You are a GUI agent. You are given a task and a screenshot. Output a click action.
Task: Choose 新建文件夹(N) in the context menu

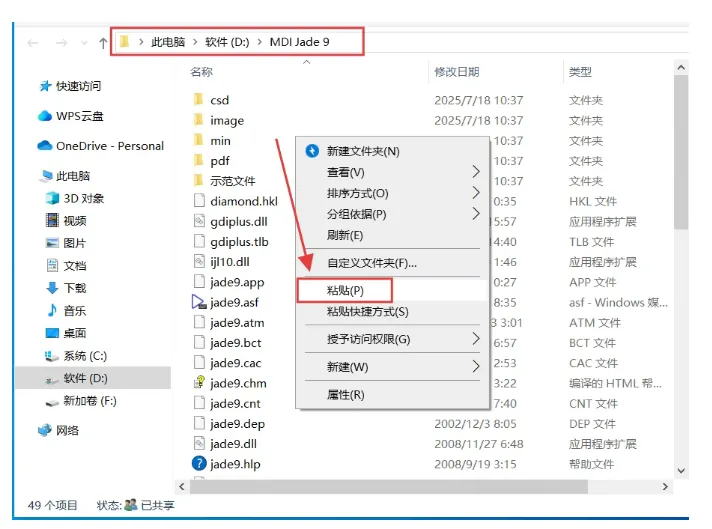tap(393, 151)
